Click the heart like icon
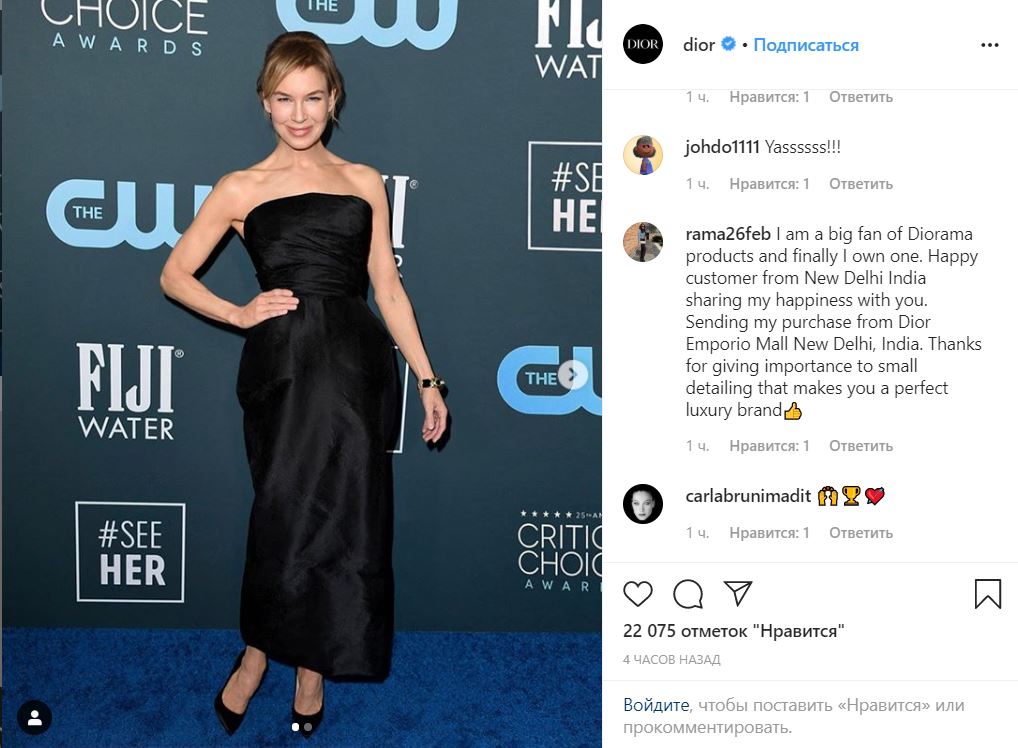1018x748 pixels. (x=638, y=593)
